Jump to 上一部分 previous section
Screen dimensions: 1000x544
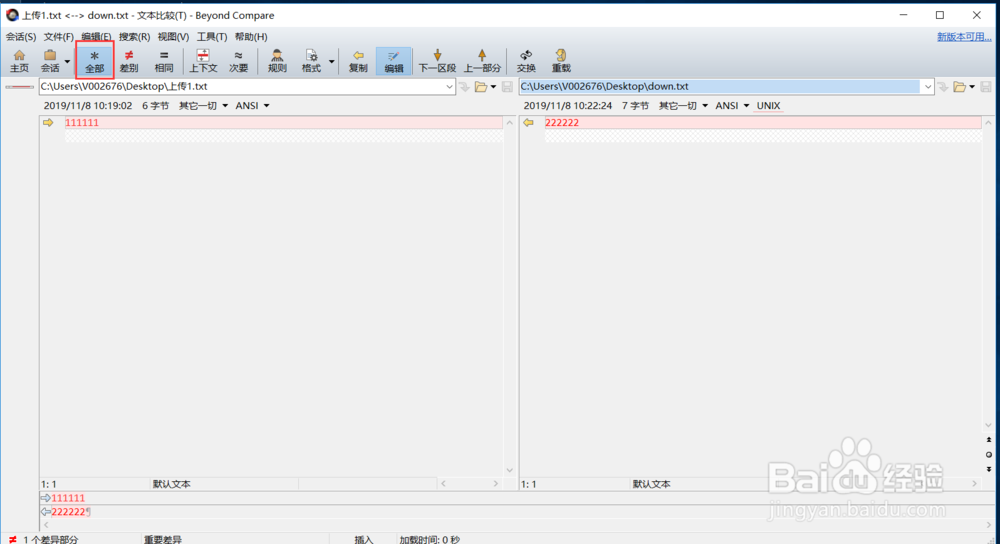pos(482,61)
